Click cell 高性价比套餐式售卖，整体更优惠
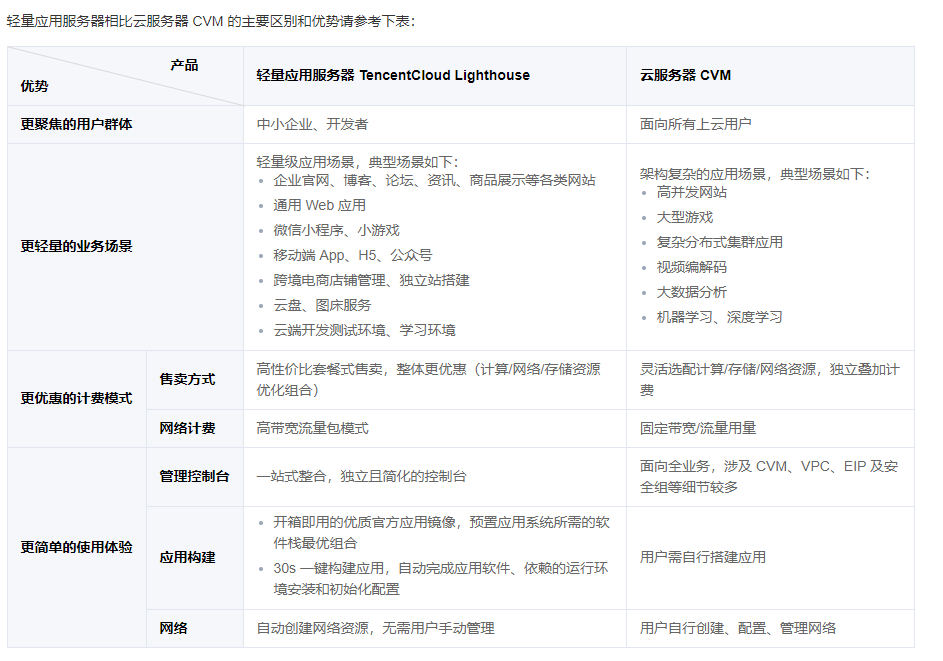The height and width of the screenshot is (661, 943). [x=428, y=380]
